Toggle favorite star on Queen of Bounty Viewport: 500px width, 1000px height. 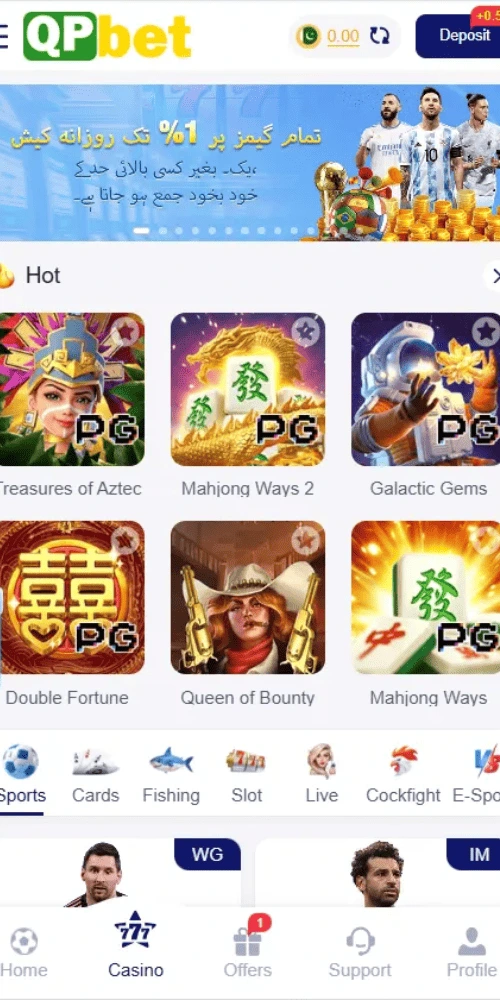pos(305,541)
